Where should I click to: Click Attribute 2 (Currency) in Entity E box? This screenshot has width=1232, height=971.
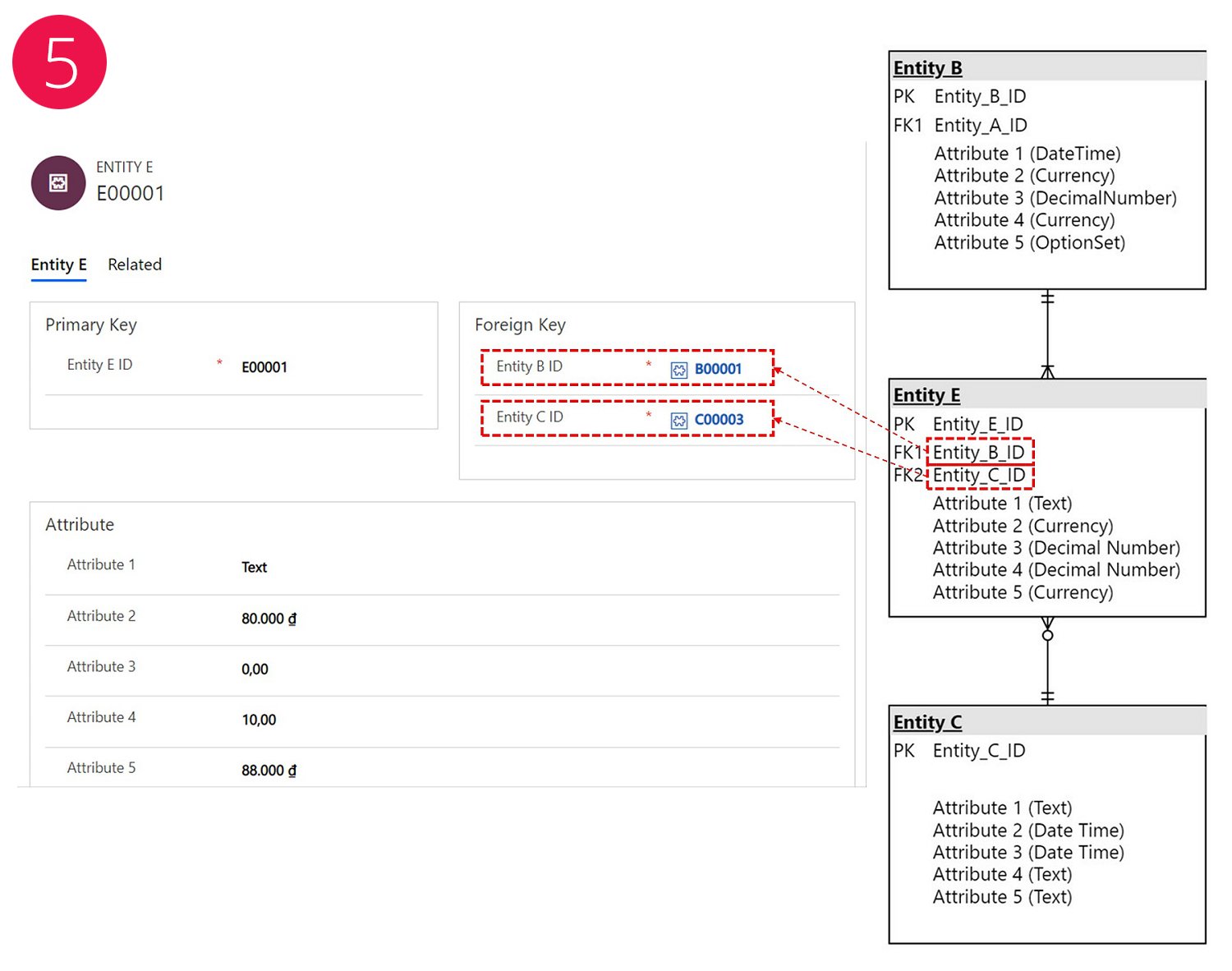click(1023, 526)
